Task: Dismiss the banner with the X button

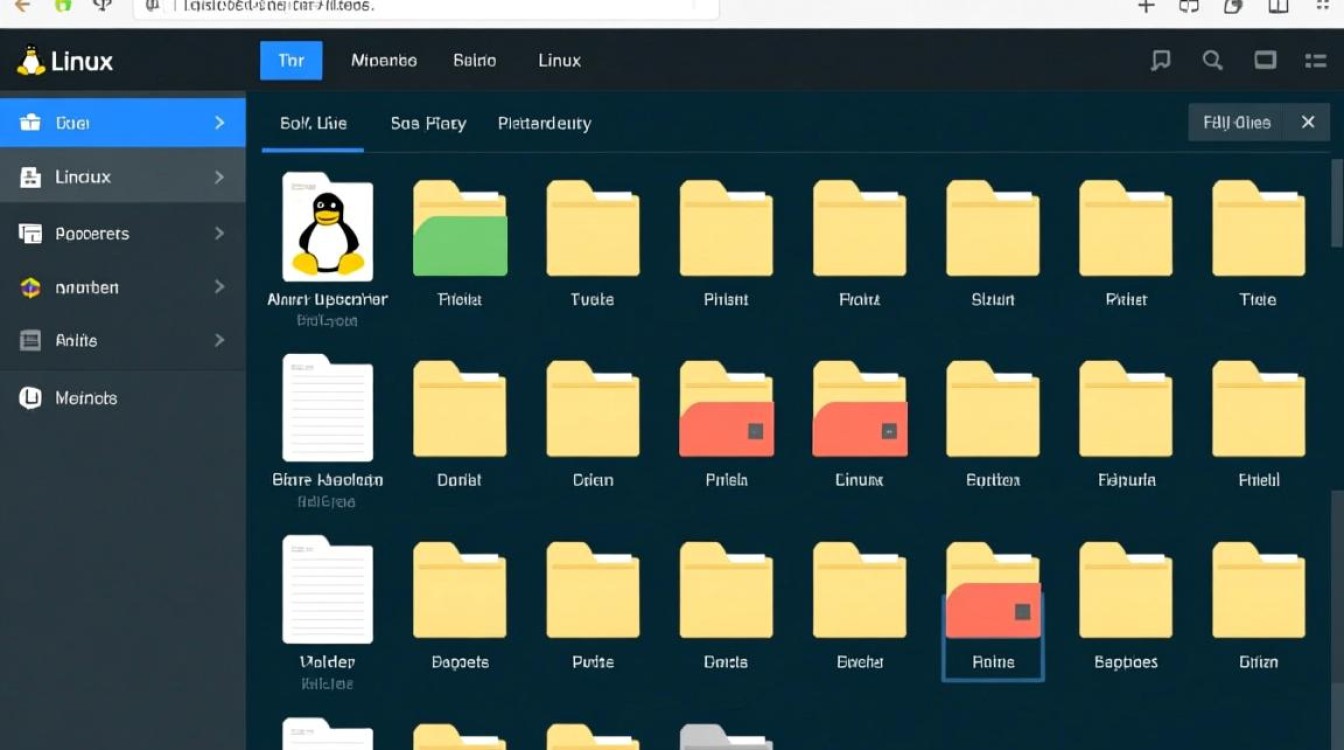Action: click(1308, 122)
